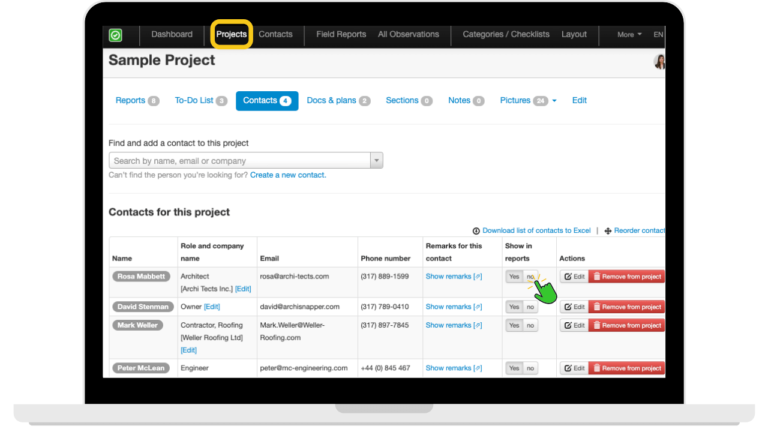
Task: Switch to the To-Do List tab
Action: tap(201, 100)
